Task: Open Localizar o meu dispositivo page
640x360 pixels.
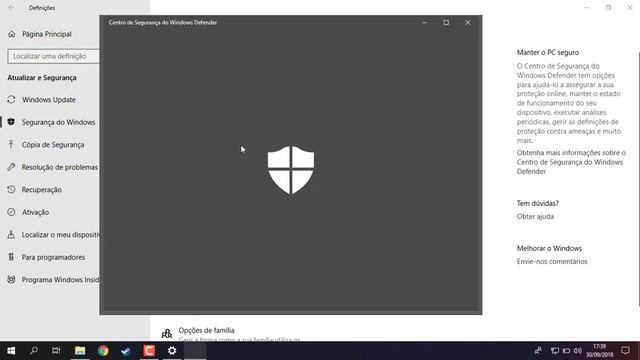Action: tap(60, 235)
